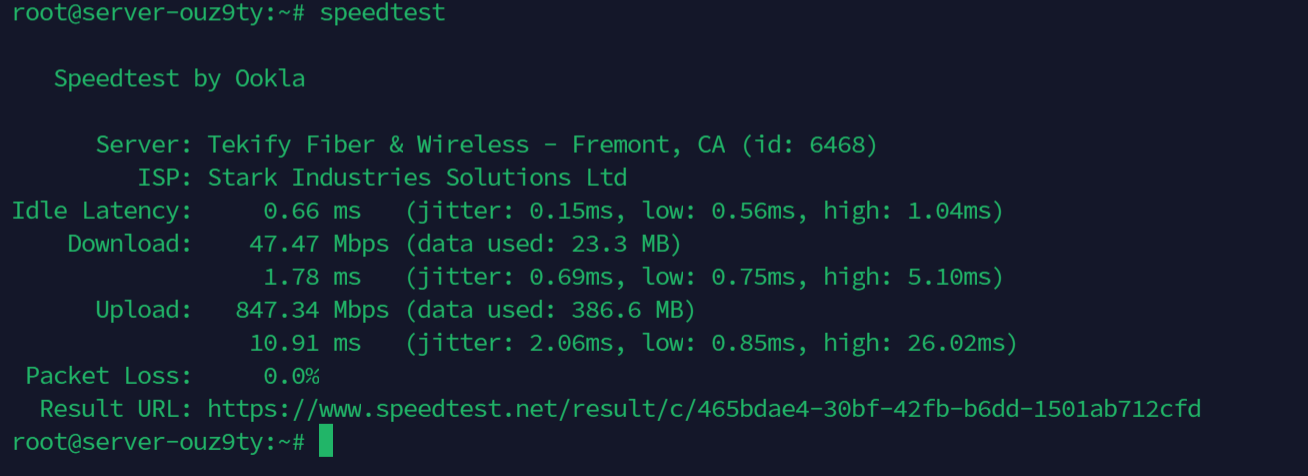Screen dimensions: 1308x476
Task: Click the Download speed 47.47 Mbps value
Action: tap(318, 244)
